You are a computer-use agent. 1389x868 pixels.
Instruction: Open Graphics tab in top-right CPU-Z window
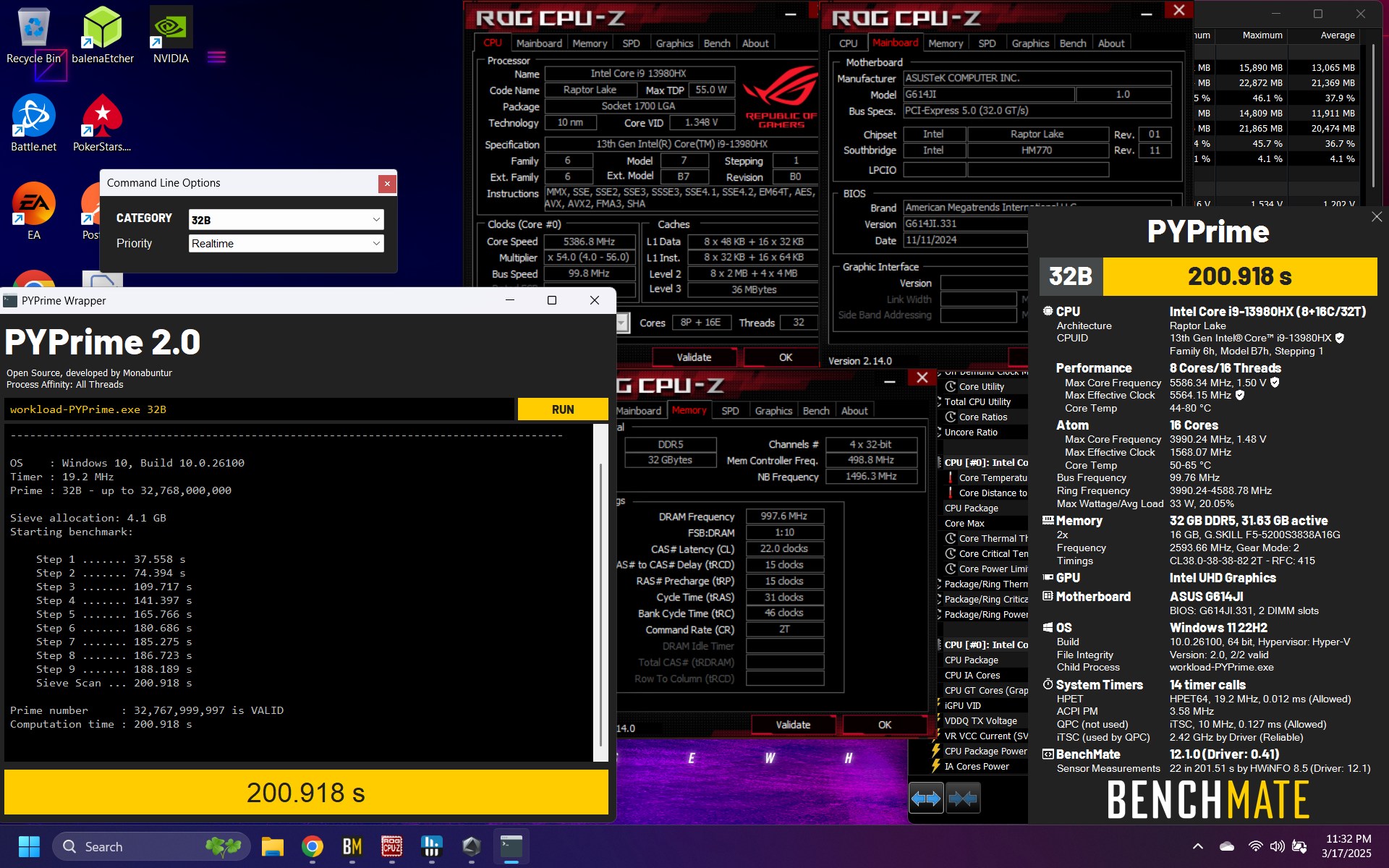(x=1030, y=43)
